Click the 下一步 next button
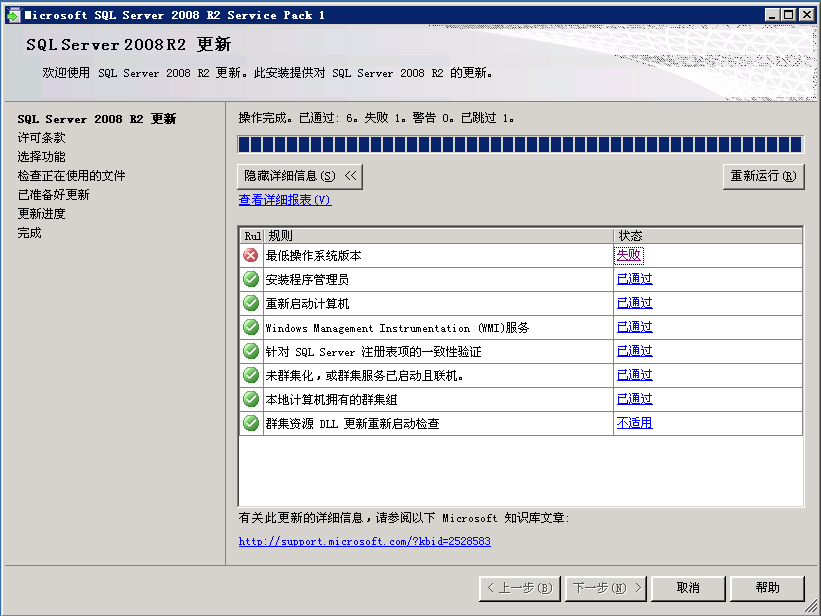This screenshot has width=821, height=616. tap(606, 588)
